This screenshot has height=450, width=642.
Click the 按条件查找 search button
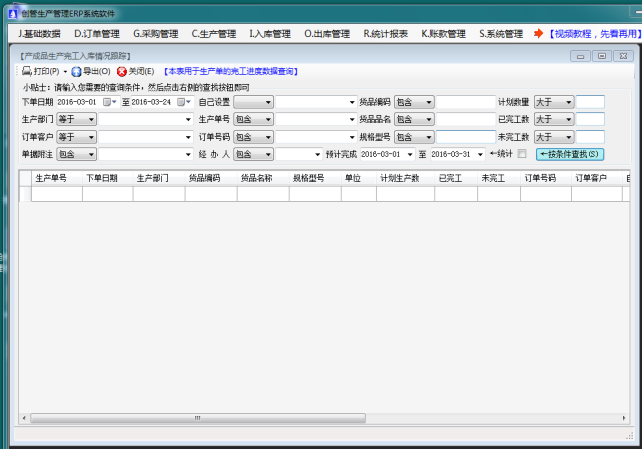pos(570,154)
